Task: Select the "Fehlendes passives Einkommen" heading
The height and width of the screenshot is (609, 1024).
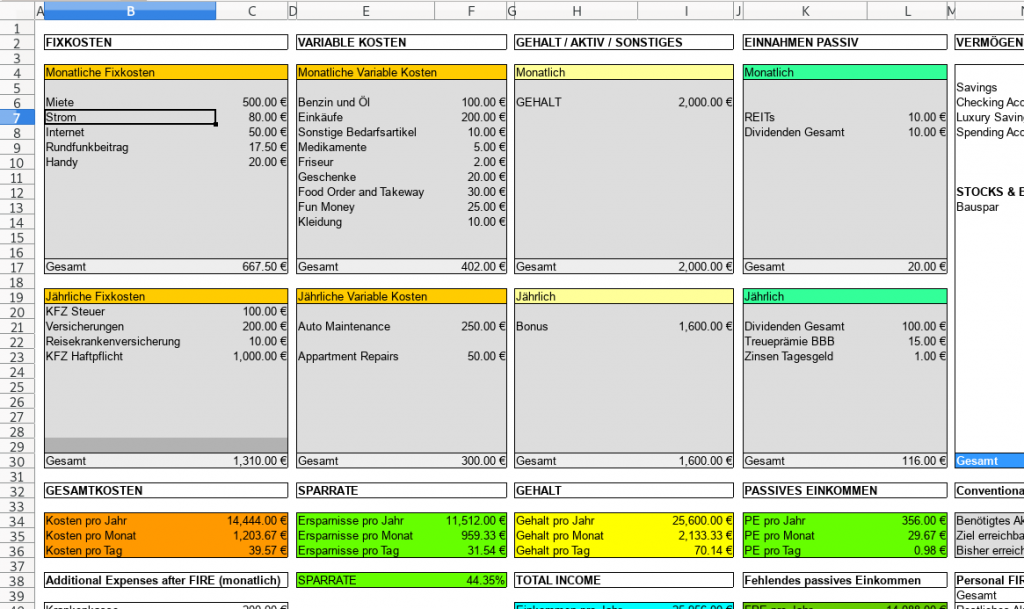Action: coord(844,581)
